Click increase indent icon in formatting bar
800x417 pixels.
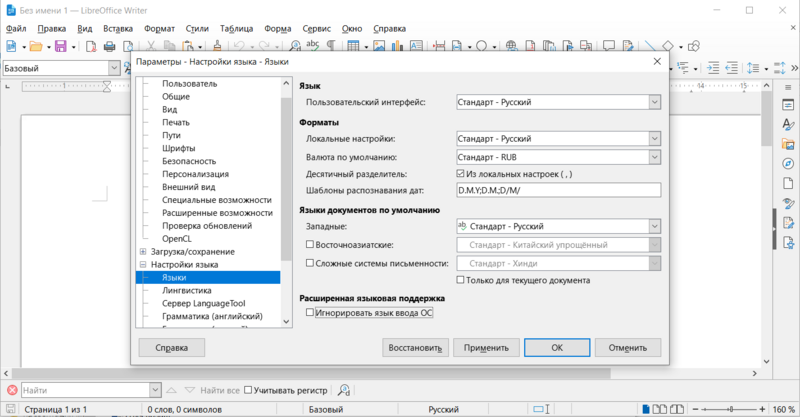tap(713, 68)
